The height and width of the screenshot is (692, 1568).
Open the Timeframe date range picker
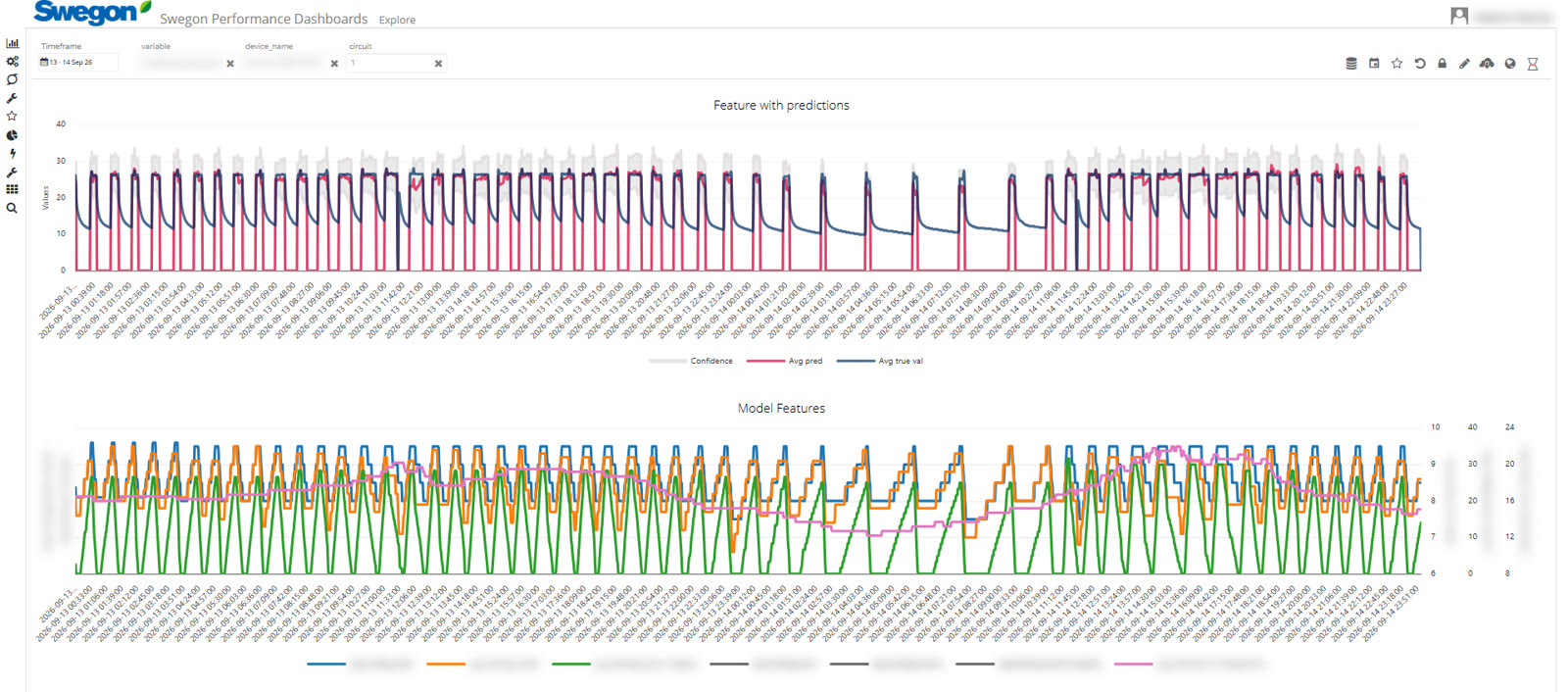tap(78, 63)
